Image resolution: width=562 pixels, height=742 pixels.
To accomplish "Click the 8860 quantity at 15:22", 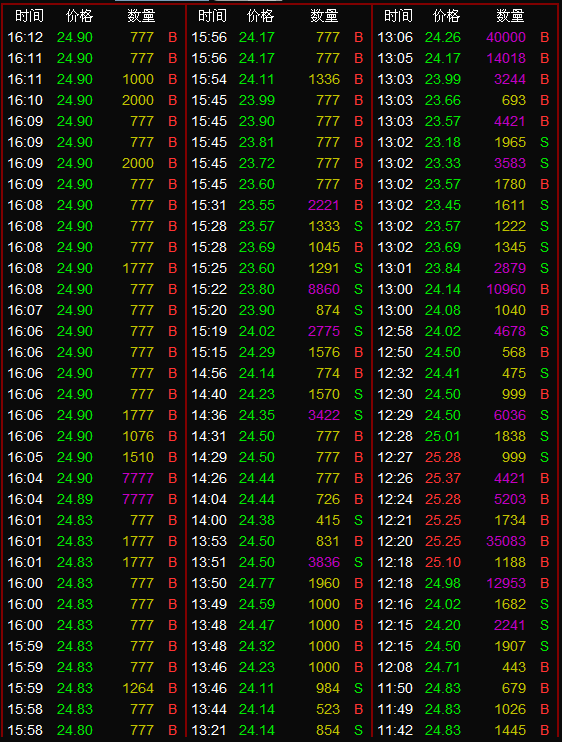I will (324, 289).
